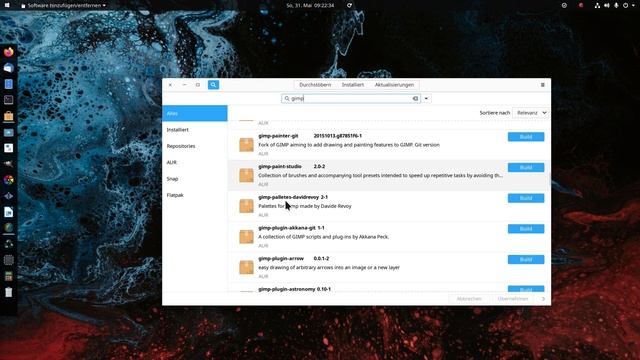
Task: Click the gimp-plugin-akkana-git package icon
Action: click(246, 236)
